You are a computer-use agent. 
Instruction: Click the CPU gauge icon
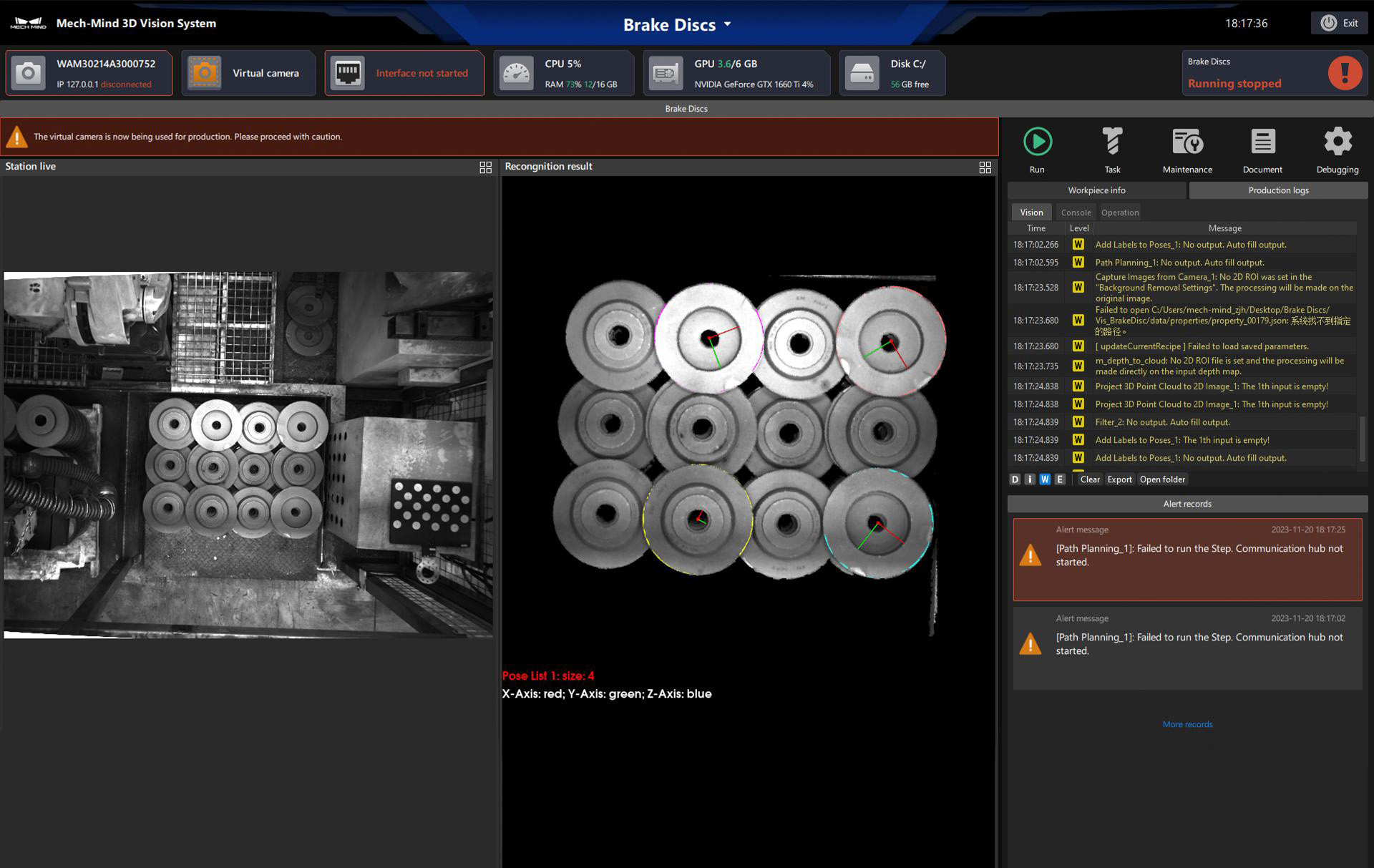[517, 73]
